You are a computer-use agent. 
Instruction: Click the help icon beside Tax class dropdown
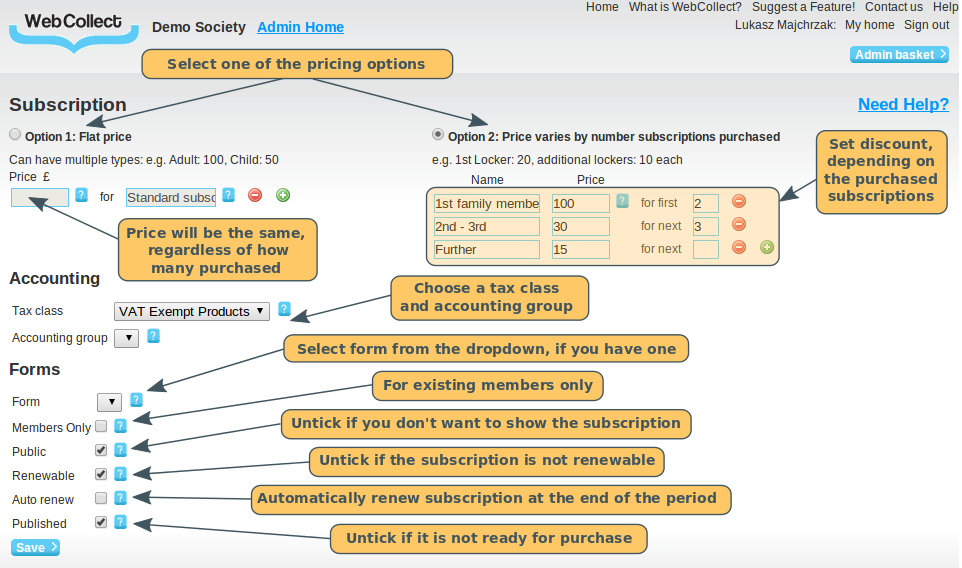click(x=285, y=310)
